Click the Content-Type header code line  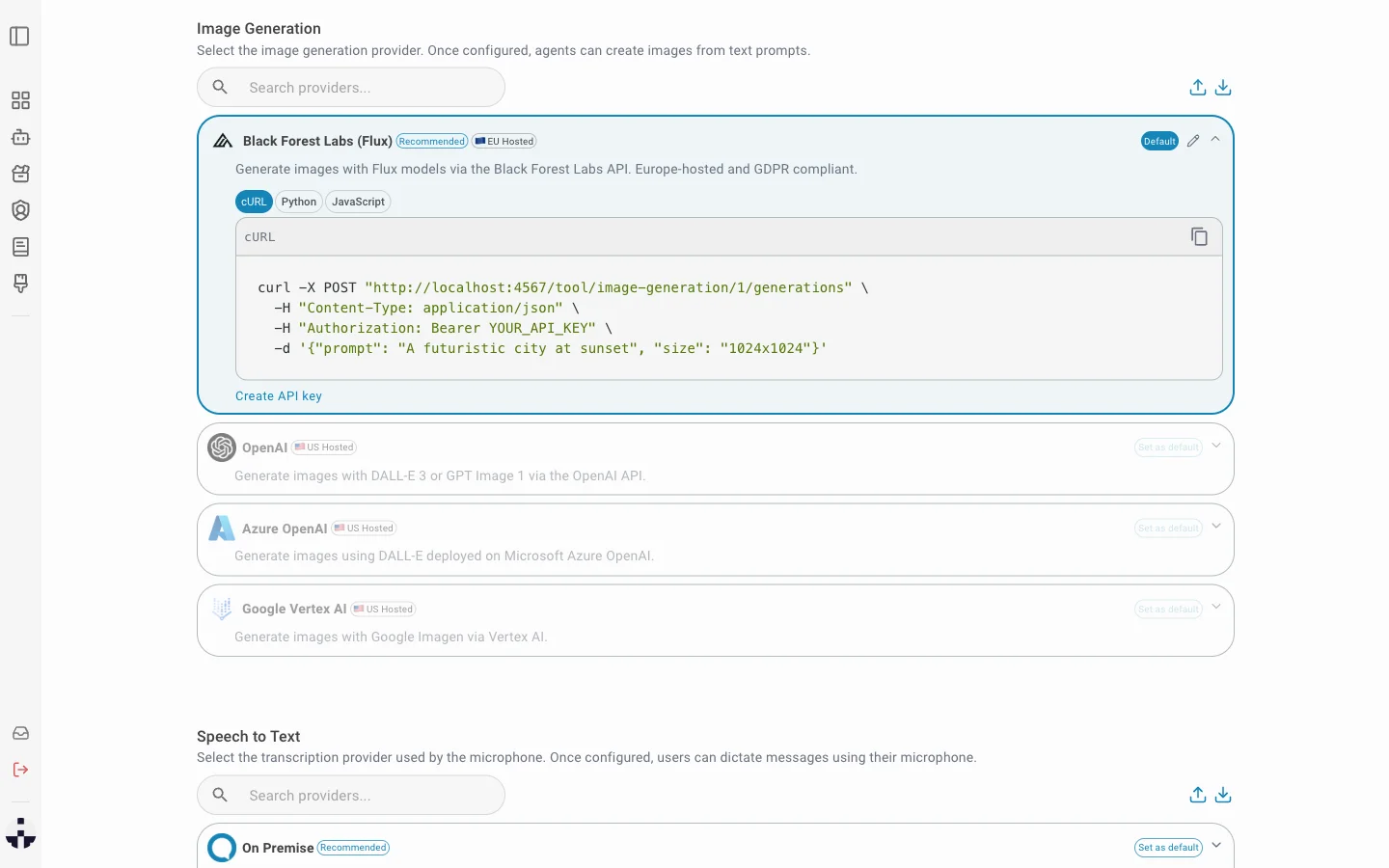[x=426, y=308]
